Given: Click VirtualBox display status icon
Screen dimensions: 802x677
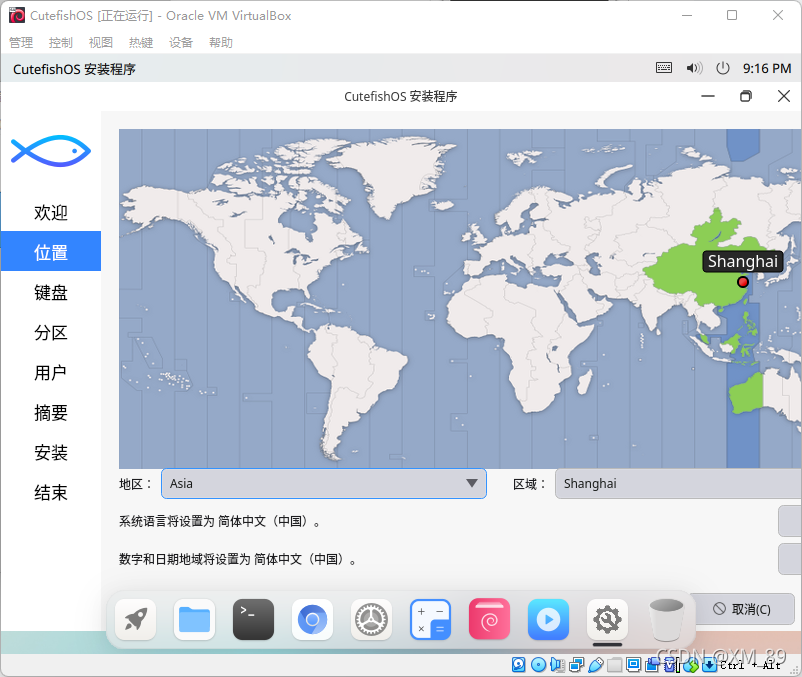Looking at the screenshot, I should tap(633, 664).
